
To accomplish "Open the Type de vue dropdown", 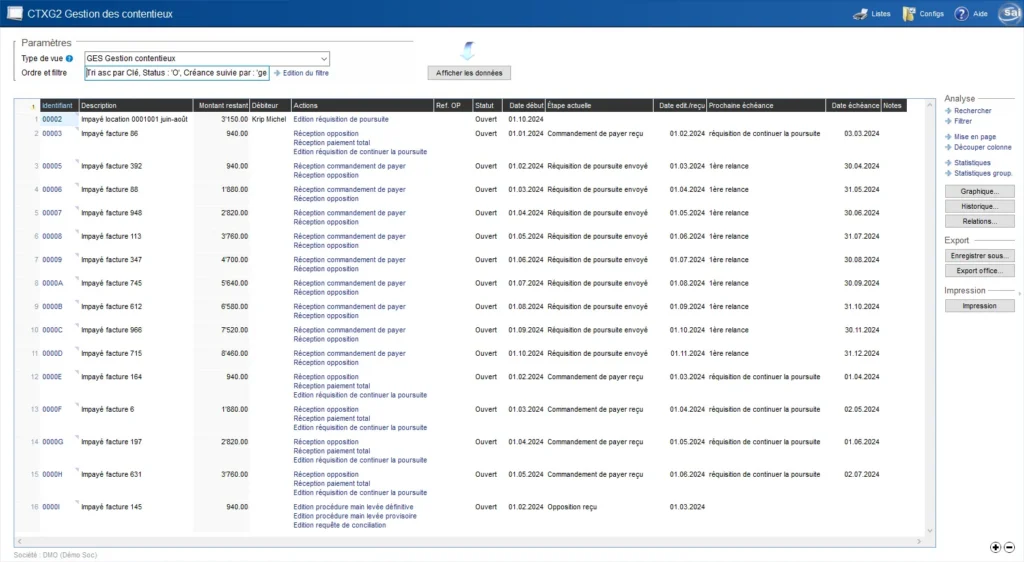I will [206, 58].
